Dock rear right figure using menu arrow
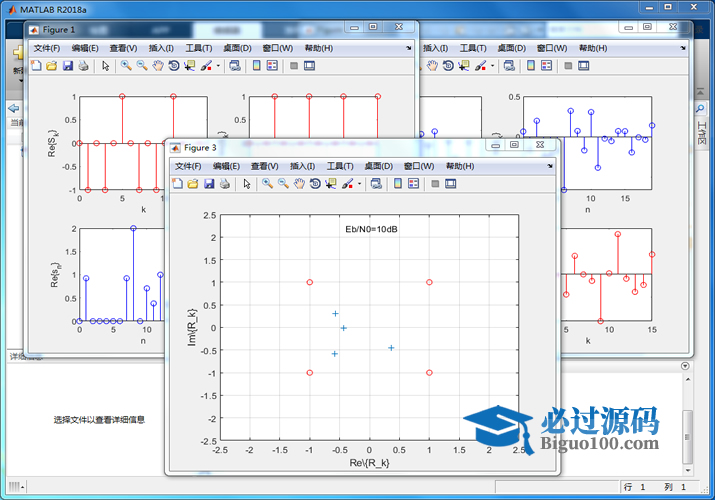Screen dimensions: 715x500 [x=683, y=48]
